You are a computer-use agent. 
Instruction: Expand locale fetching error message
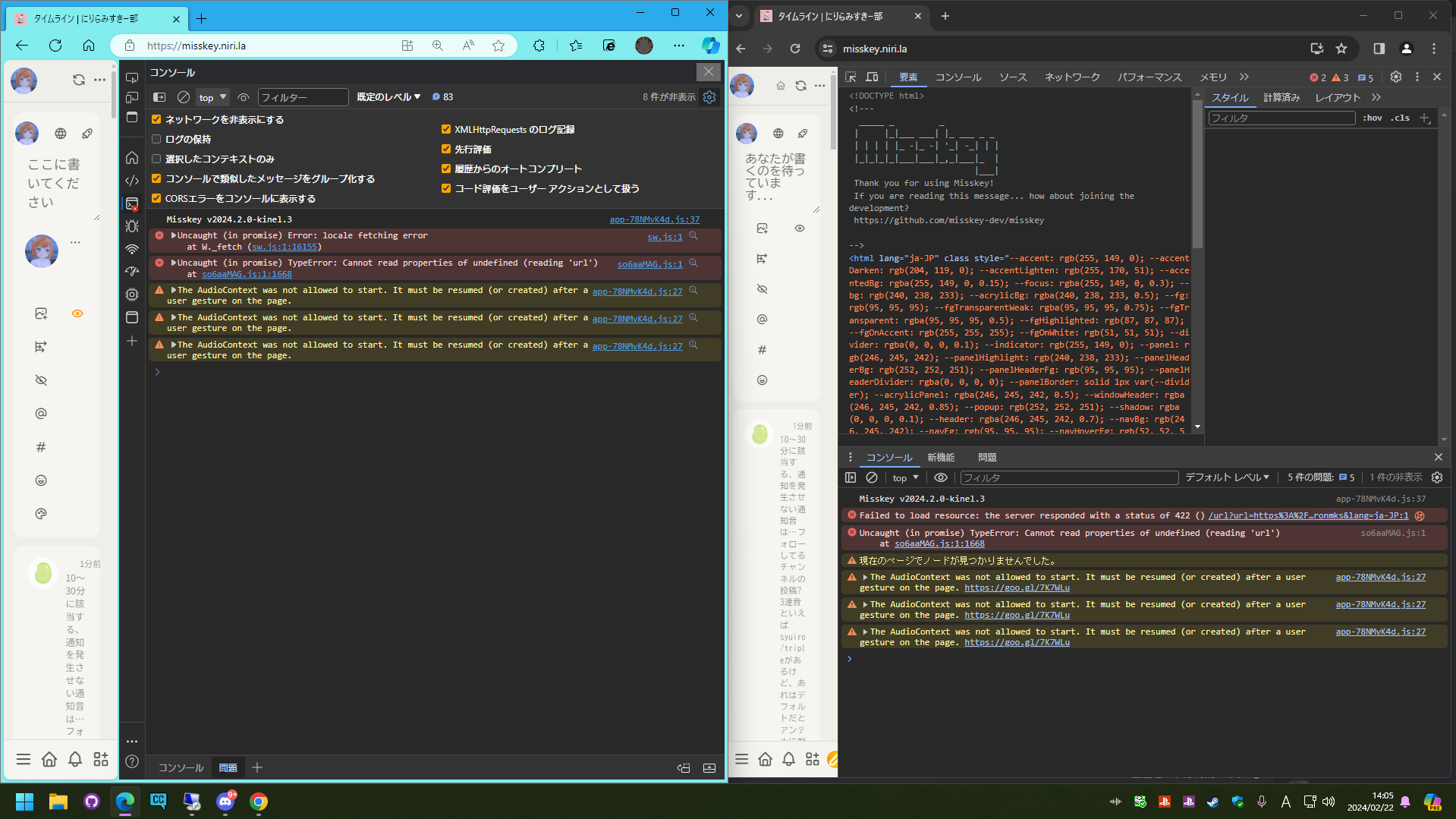(x=174, y=235)
